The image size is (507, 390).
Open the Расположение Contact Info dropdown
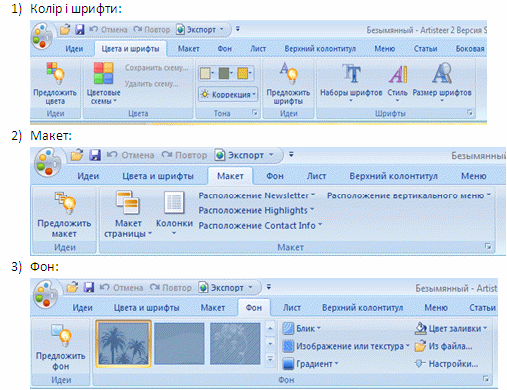(260, 226)
